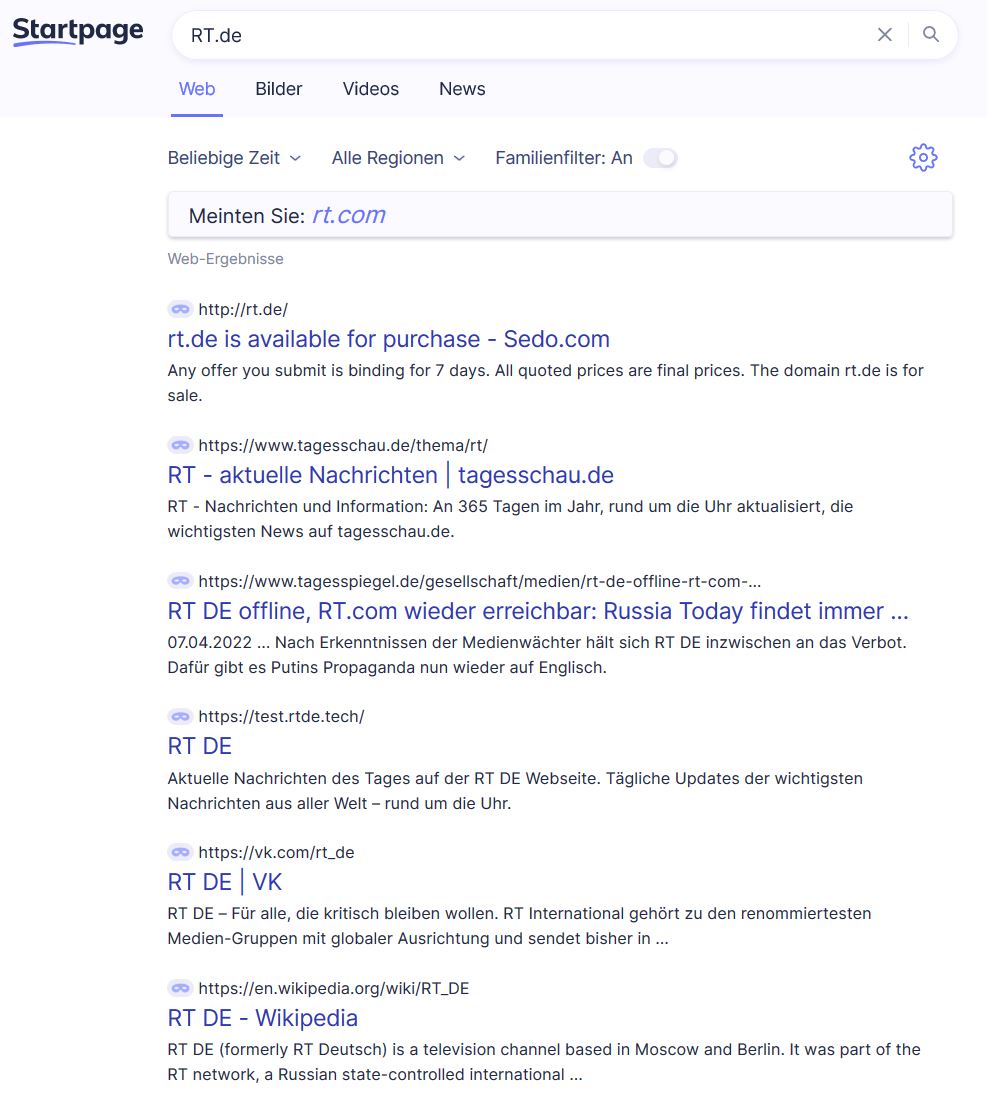The width and height of the screenshot is (987, 1103).
Task: Click snippet starting '07.04.2022 ... Nach Erkenntnissen'
Action: [x=537, y=655]
